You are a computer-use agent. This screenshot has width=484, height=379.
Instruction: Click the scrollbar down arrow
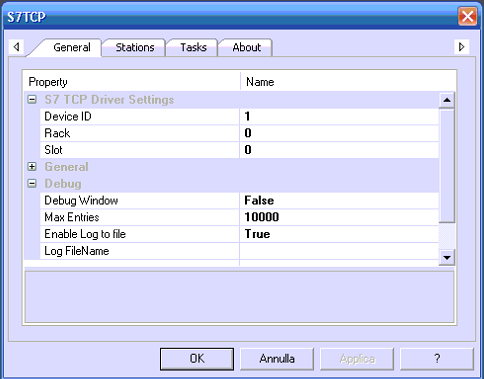pos(447,257)
